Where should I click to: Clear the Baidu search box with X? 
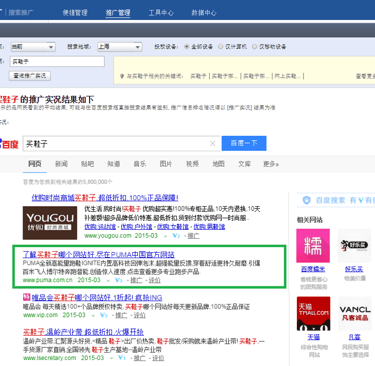click(x=212, y=144)
